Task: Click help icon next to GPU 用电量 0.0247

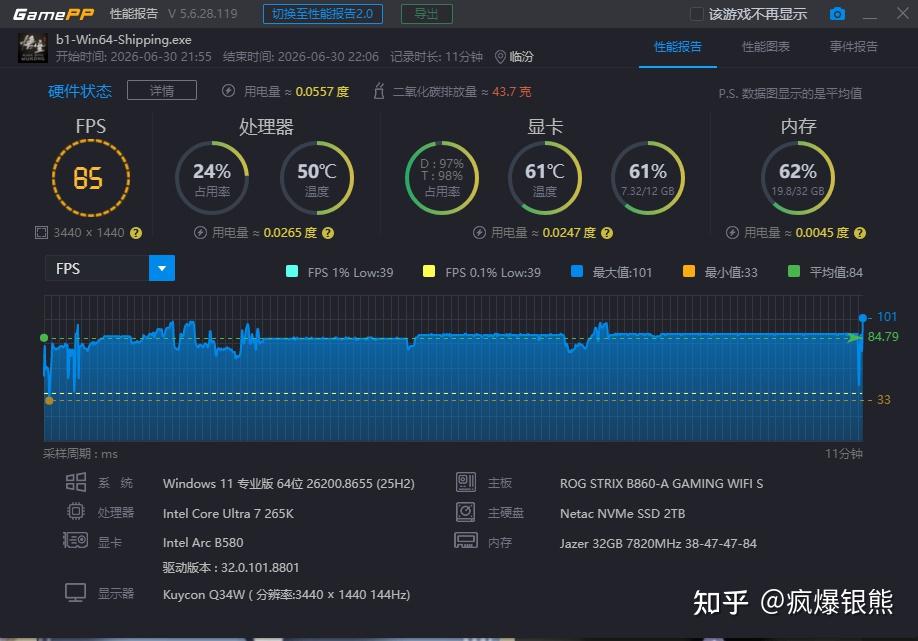Action: [607, 233]
